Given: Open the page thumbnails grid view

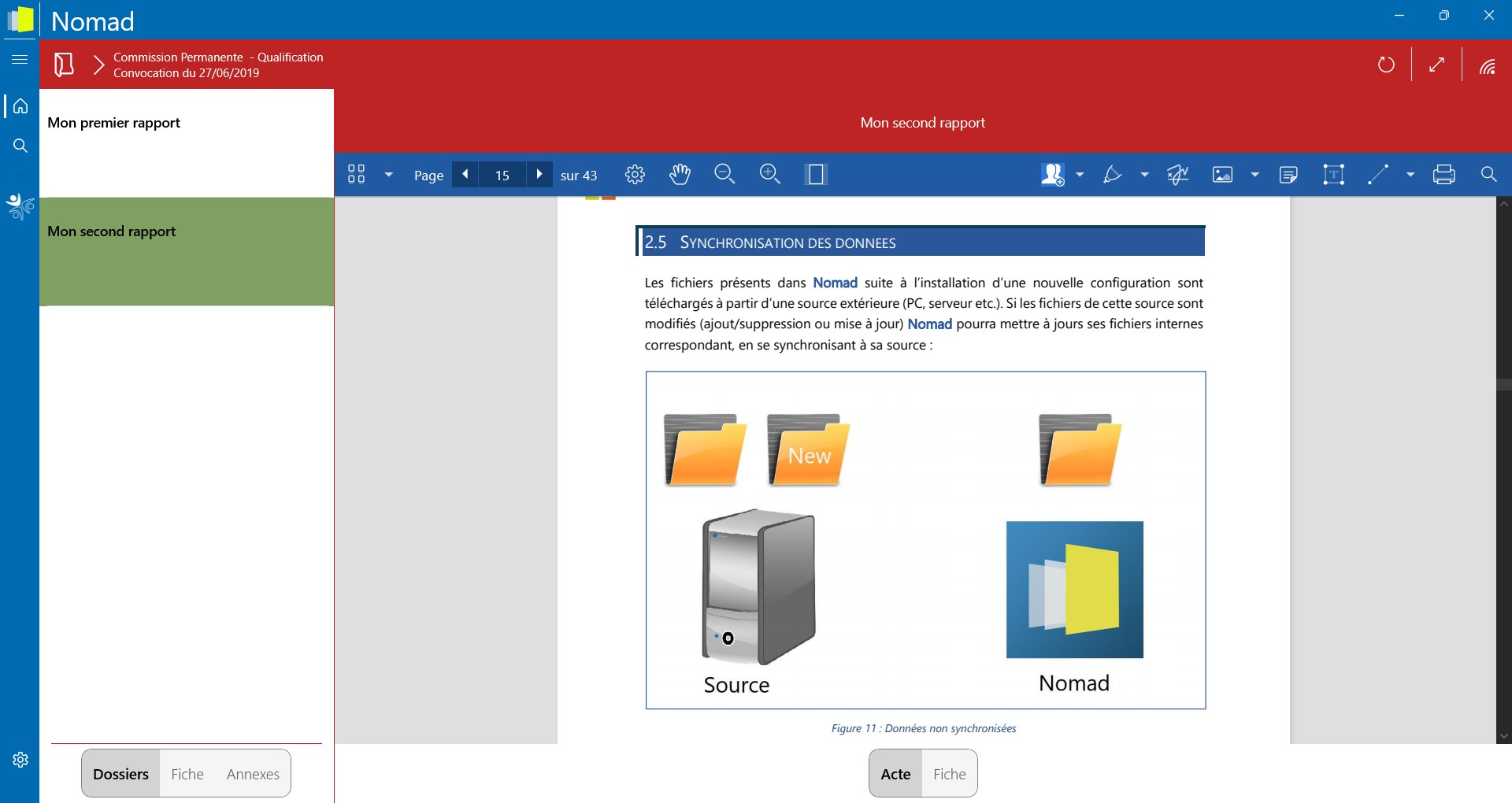Looking at the screenshot, I should click(356, 174).
